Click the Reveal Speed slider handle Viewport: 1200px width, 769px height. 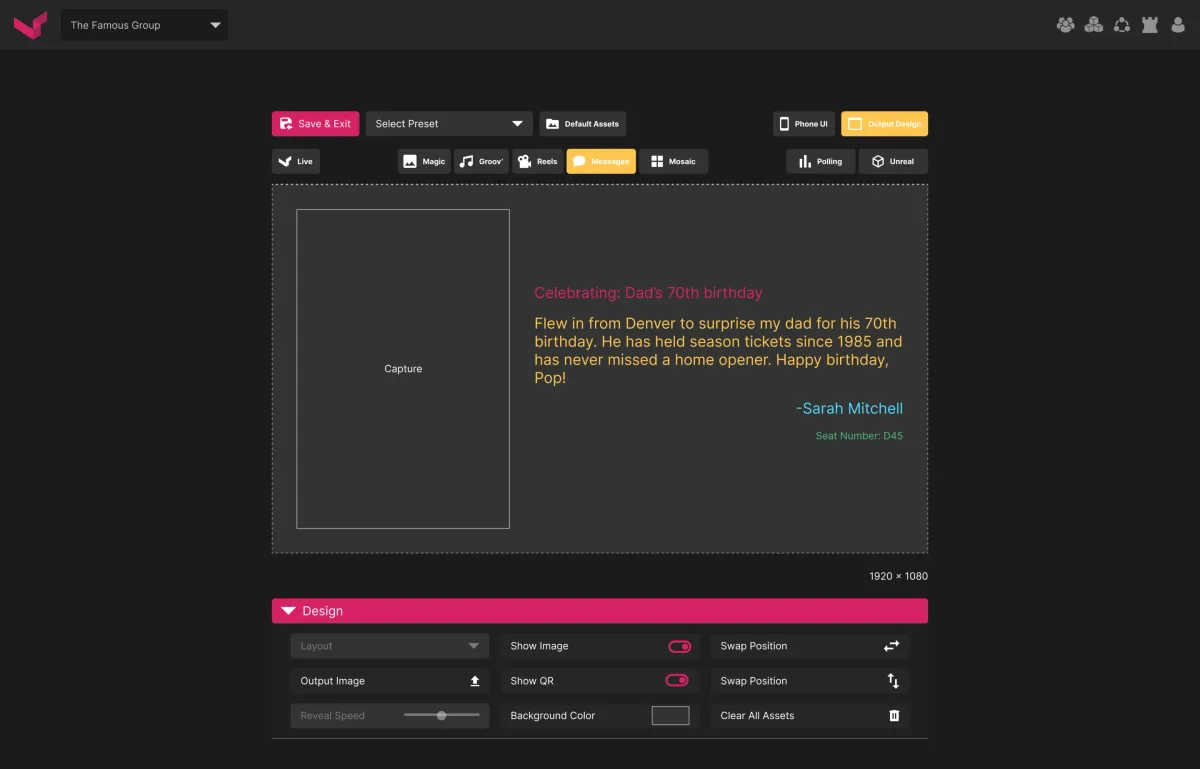[x=442, y=715]
